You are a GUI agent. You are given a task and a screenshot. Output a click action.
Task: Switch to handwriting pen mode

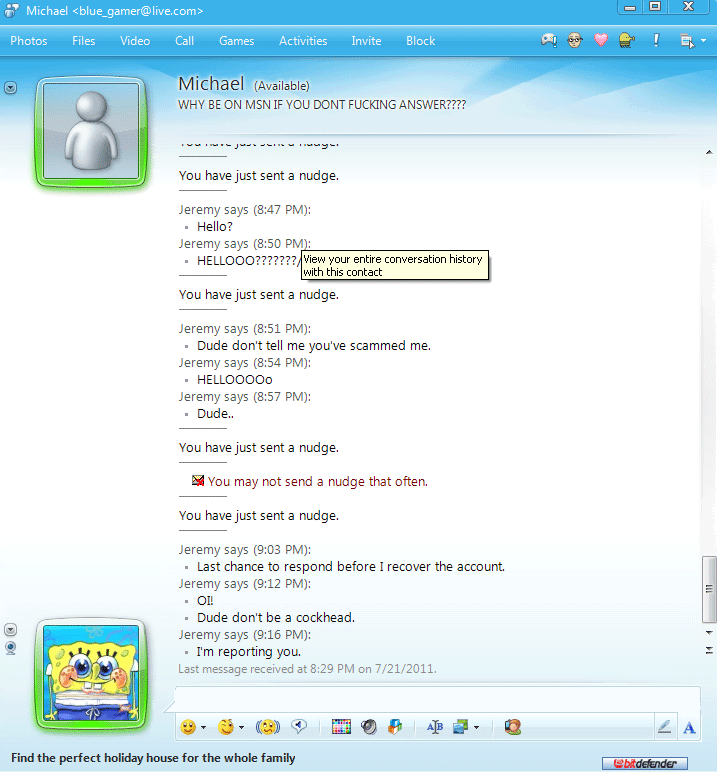(x=664, y=727)
